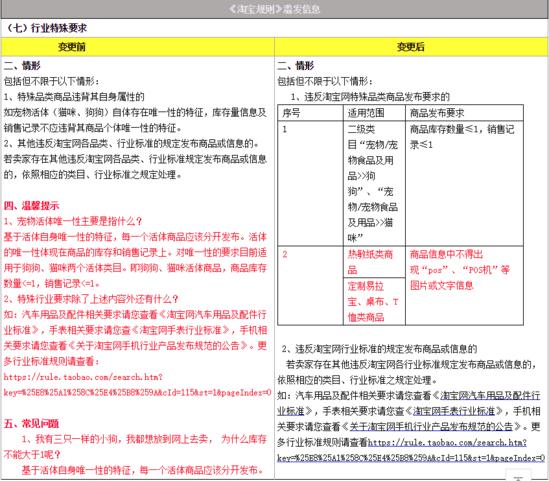
Task: Click the gray 《淘宝规则》变更信息 title bar
Action: pos(274,9)
